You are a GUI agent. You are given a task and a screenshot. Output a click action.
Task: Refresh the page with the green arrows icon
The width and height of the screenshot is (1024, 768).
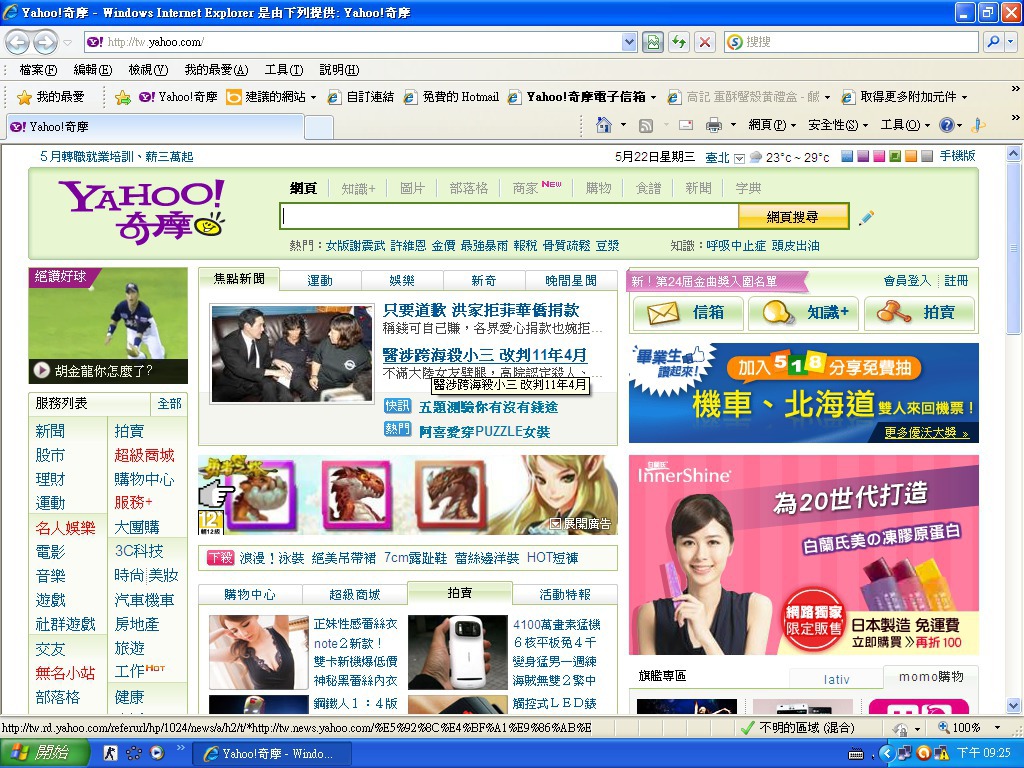click(x=679, y=42)
